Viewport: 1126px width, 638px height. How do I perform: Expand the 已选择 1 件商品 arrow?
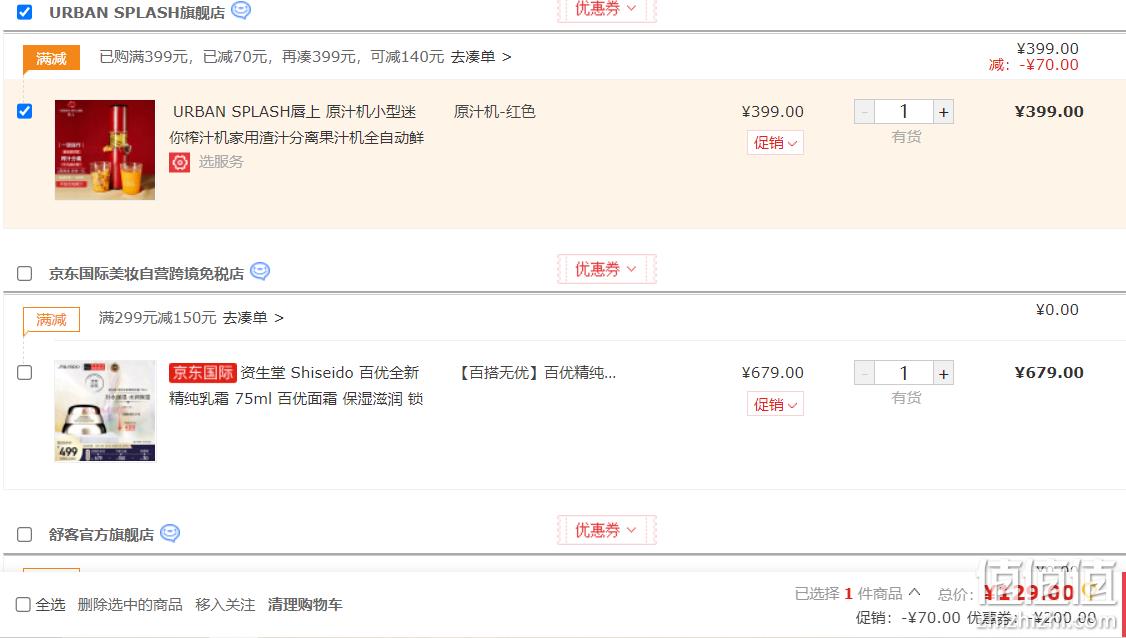914,593
